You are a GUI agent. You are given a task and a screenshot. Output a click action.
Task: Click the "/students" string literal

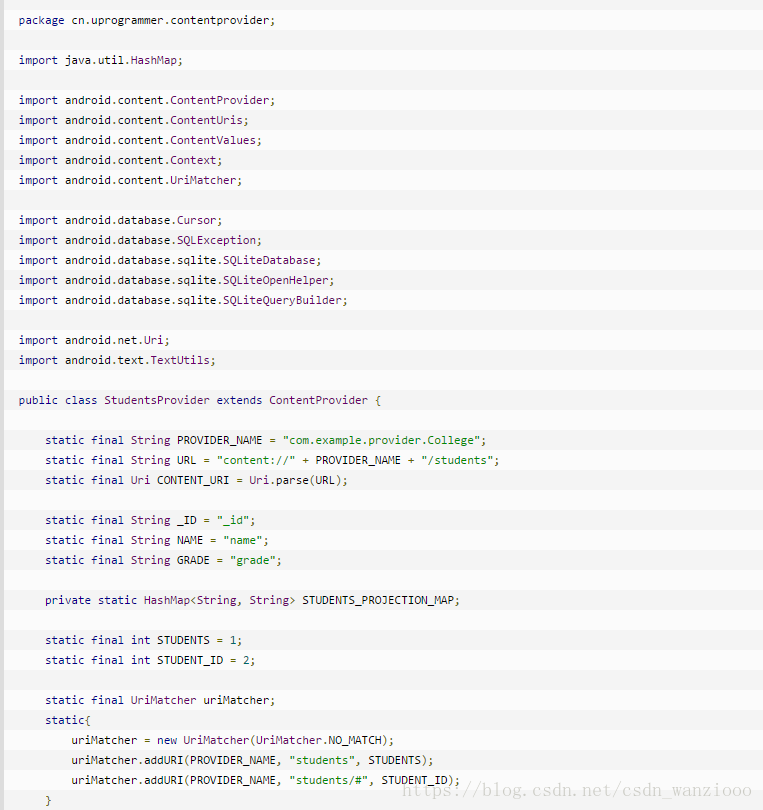point(457,460)
